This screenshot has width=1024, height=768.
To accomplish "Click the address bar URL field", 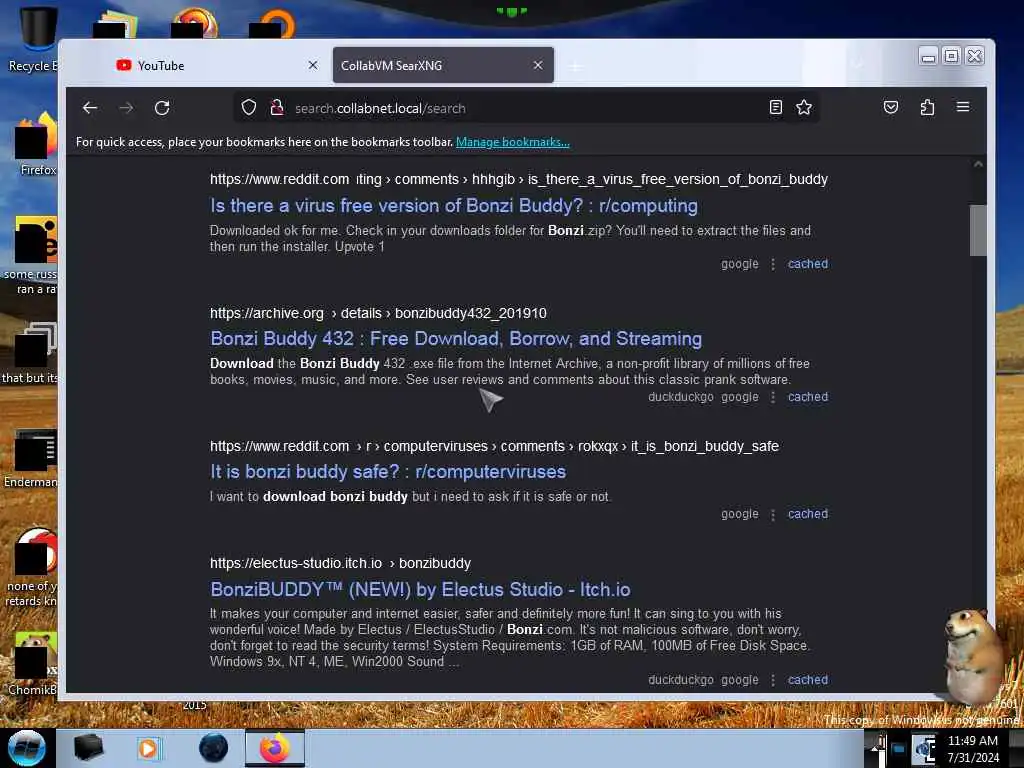I will pyautogui.click(x=526, y=108).
